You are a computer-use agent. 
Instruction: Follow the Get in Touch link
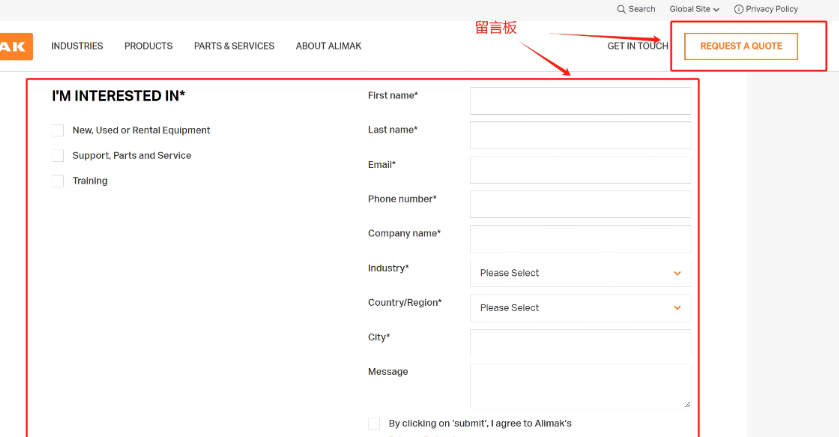(637, 46)
